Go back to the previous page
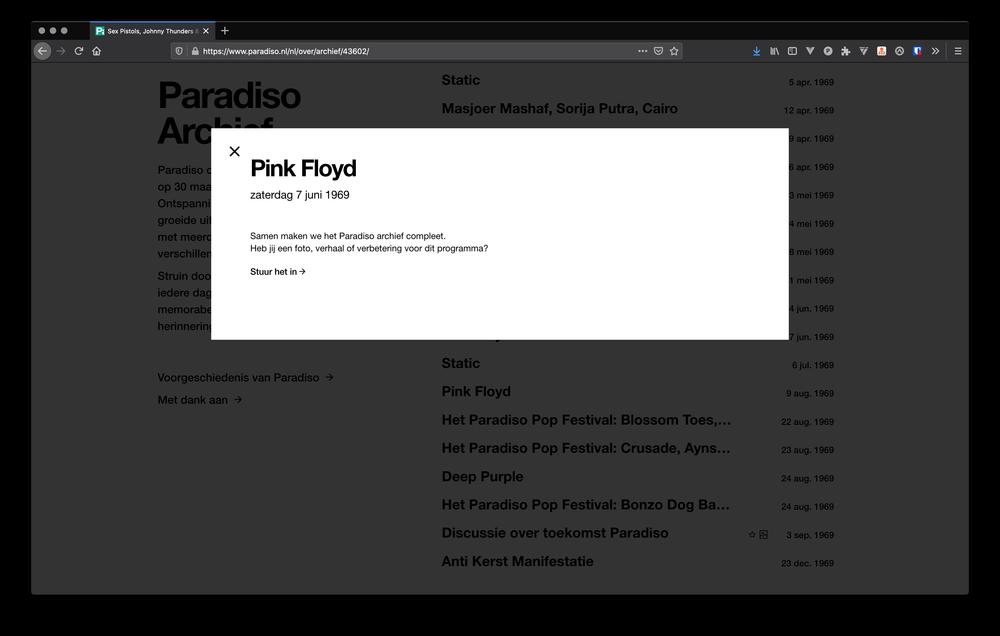 coord(42,51)
